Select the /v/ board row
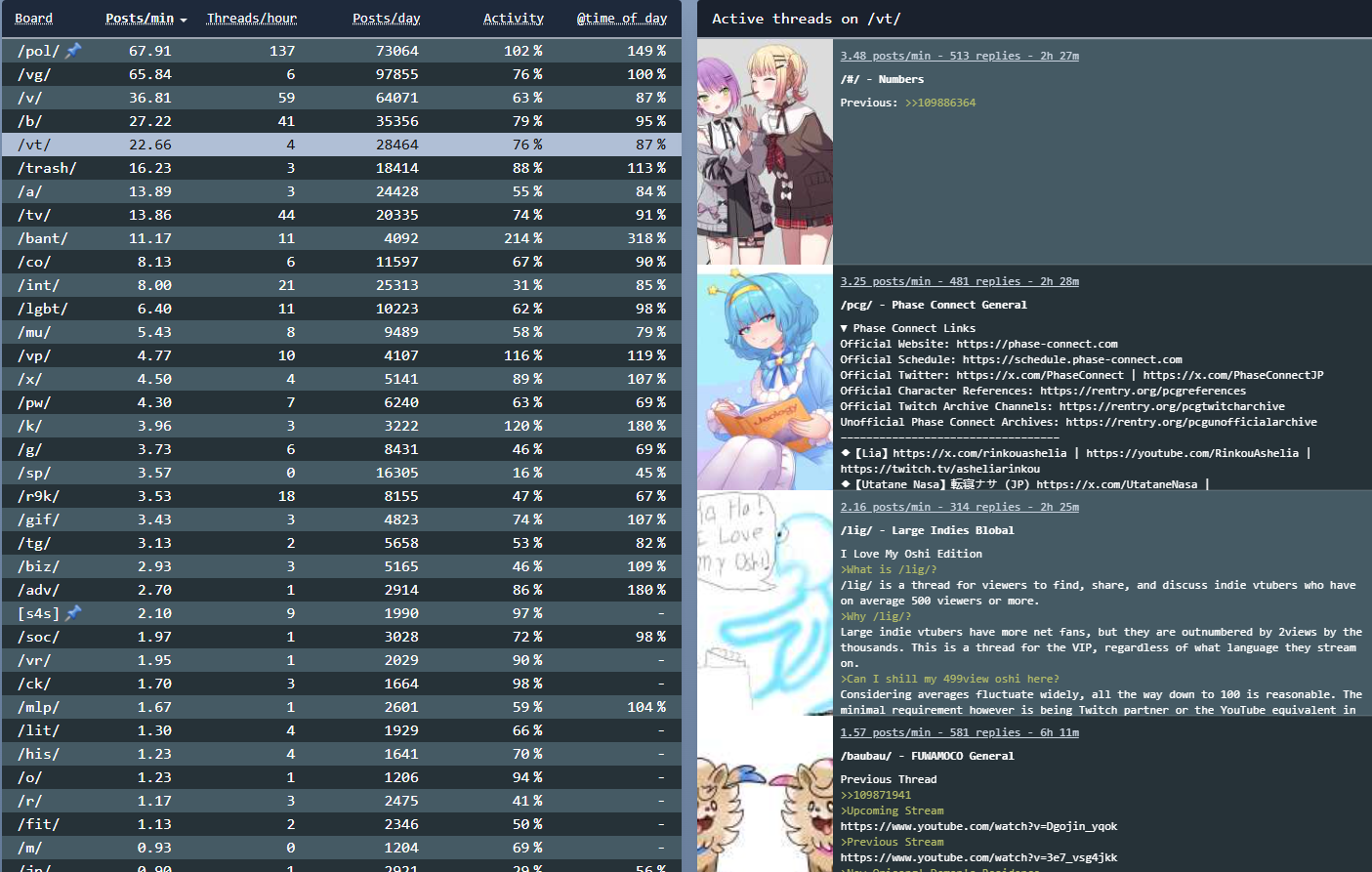Viewport: 1372px width, 872px height. 342,98
